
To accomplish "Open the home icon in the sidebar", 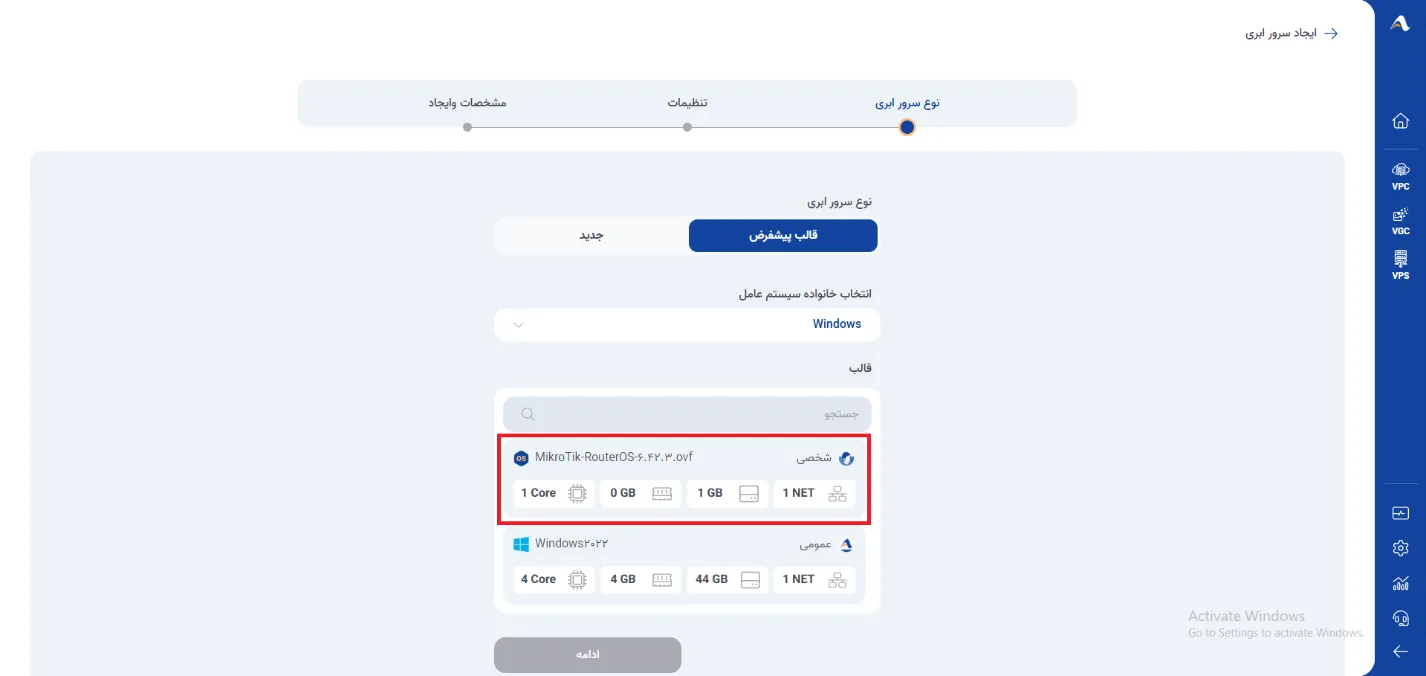I will tap(1400, 121).
